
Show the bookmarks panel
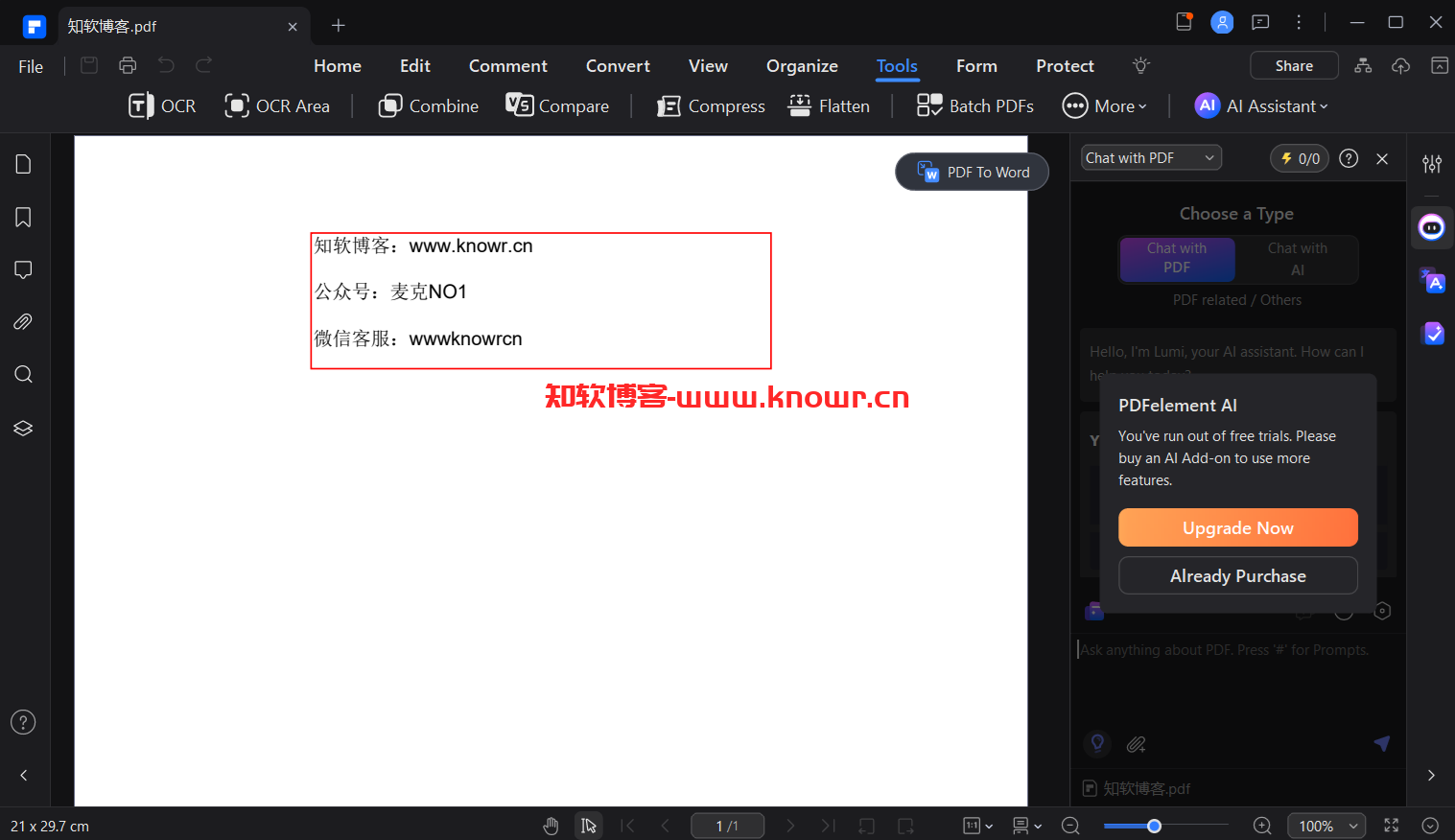23,217
